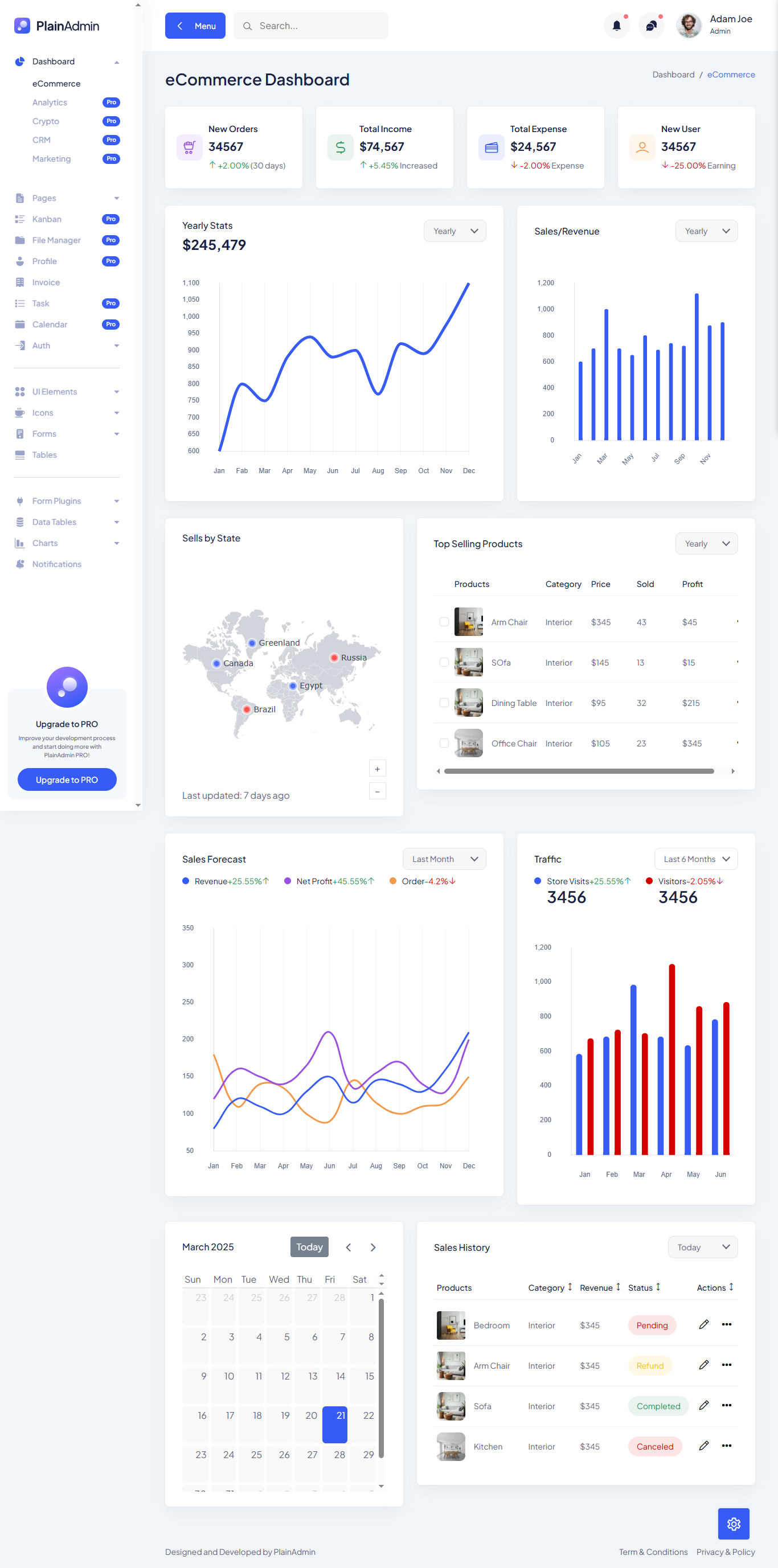Click the PlainAdmin logo icon

(x=22, y=26)
